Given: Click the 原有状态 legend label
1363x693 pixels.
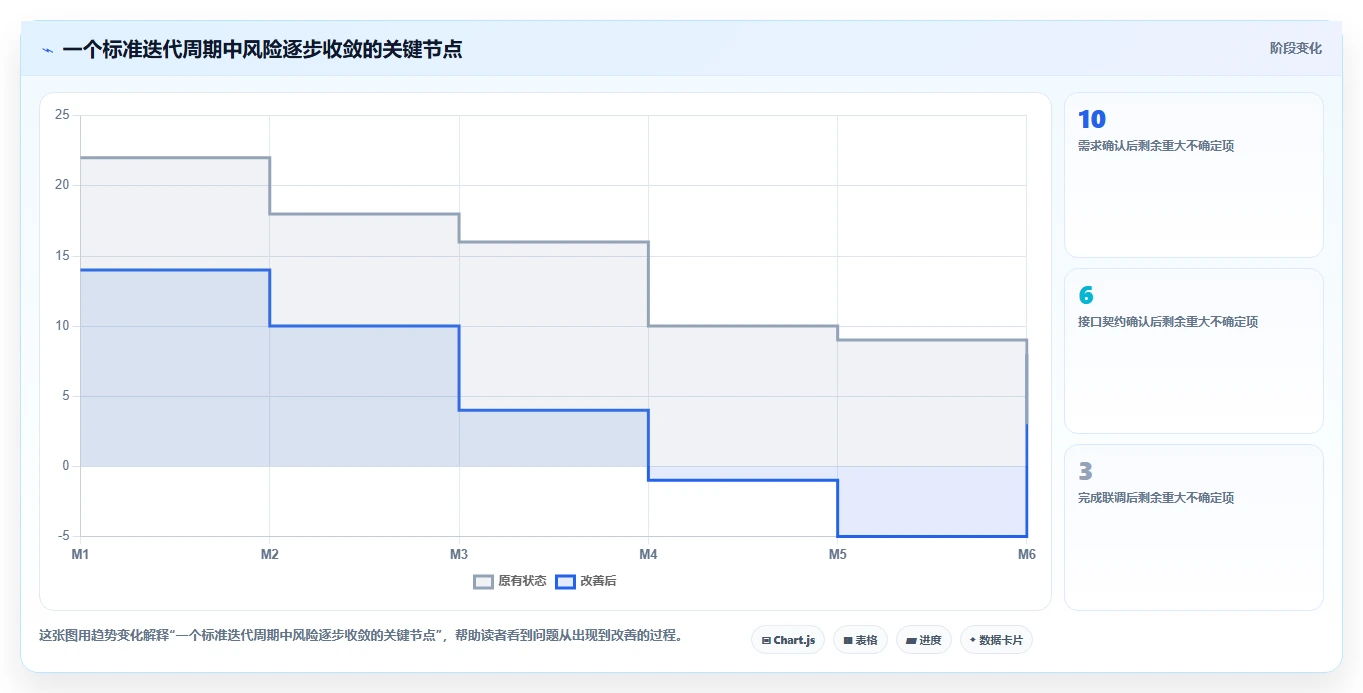Looking at the screenshot, I should point(522,581).
